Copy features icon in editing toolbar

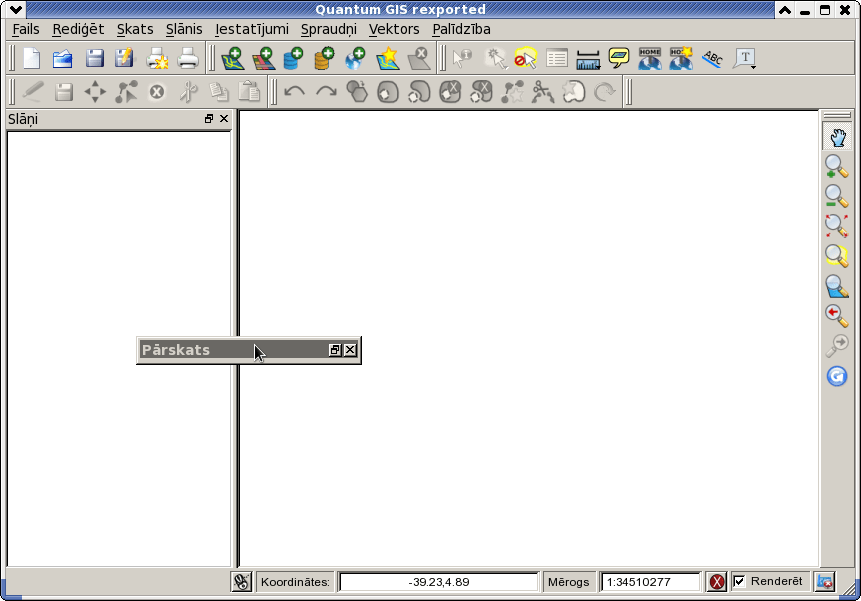219,92
